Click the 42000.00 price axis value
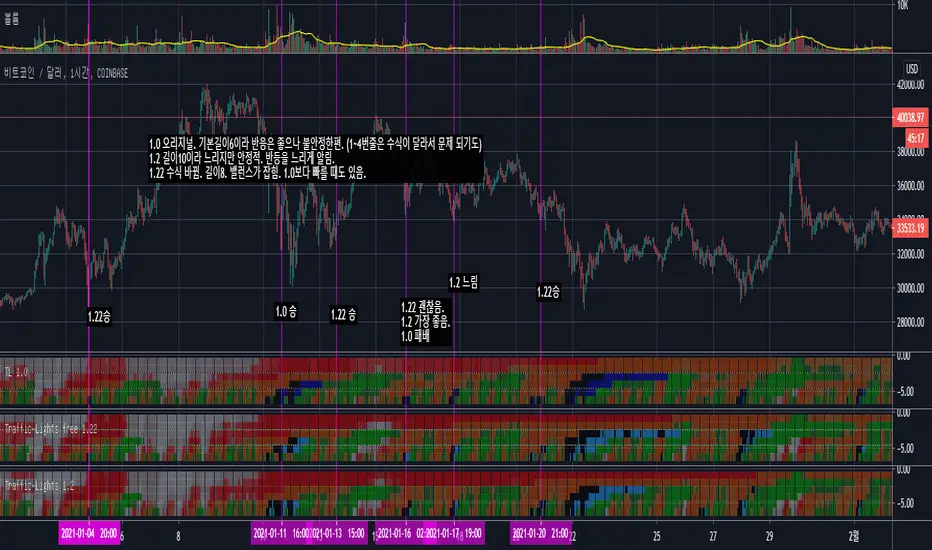The image size is (932, 550). coord(910,85)
